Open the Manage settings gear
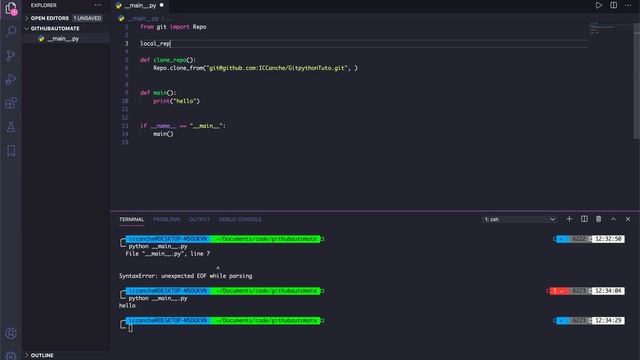 [11, 356]
